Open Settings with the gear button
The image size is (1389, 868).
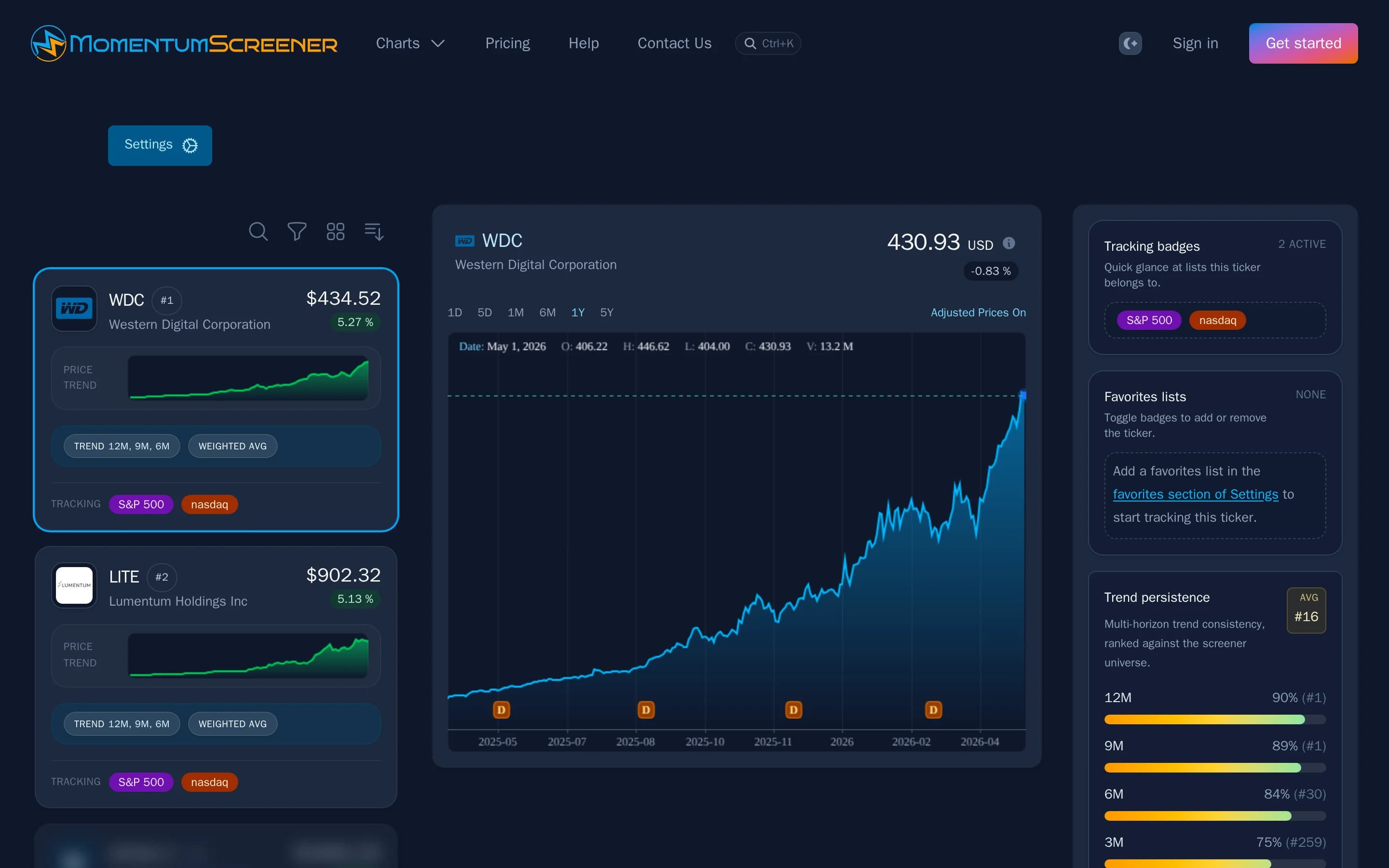160,145
